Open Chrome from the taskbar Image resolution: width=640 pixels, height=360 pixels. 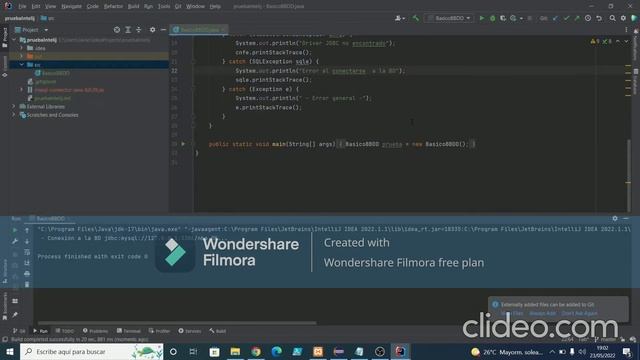coord(256,351)
